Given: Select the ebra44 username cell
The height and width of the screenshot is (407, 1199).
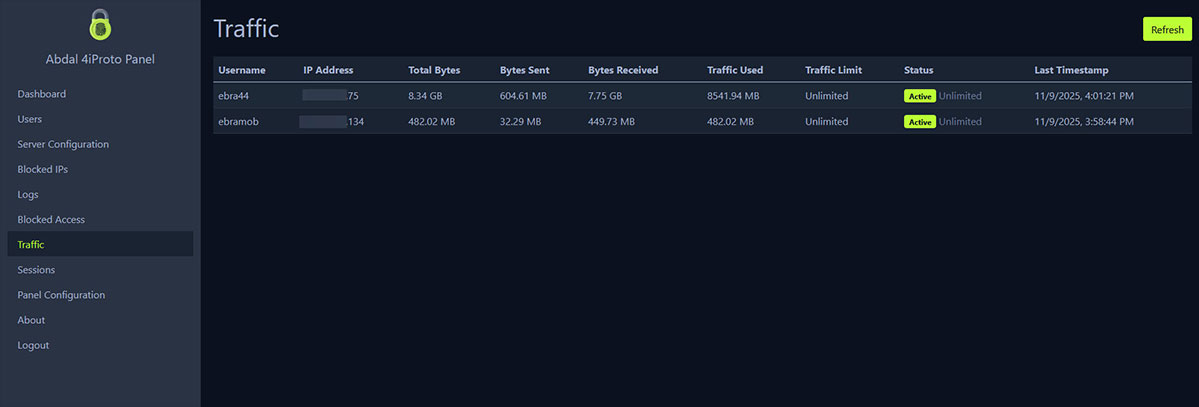Looking at the screenshot, I should coord(235,96).
